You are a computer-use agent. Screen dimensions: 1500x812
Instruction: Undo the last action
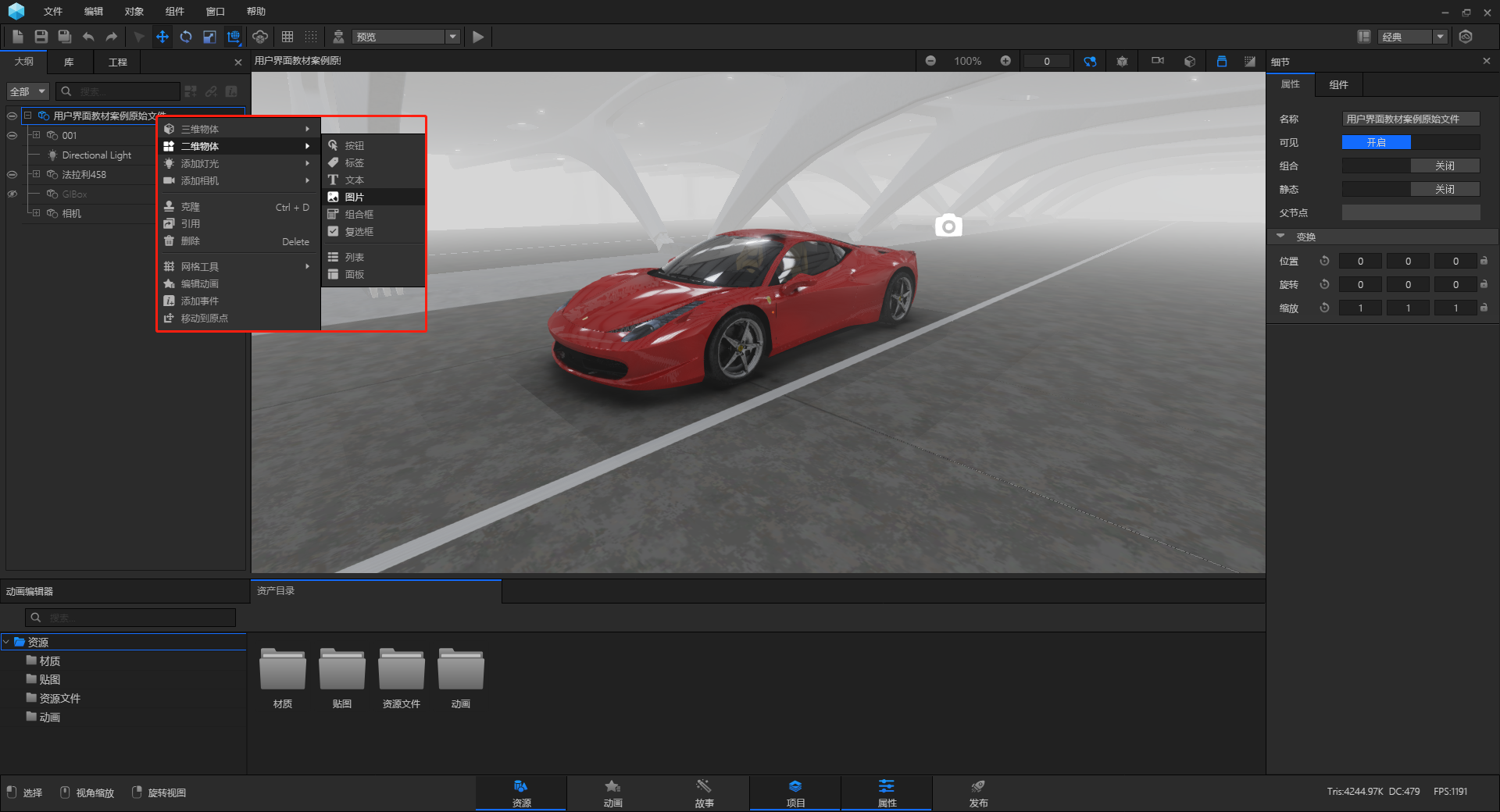(x=88, y=37)
